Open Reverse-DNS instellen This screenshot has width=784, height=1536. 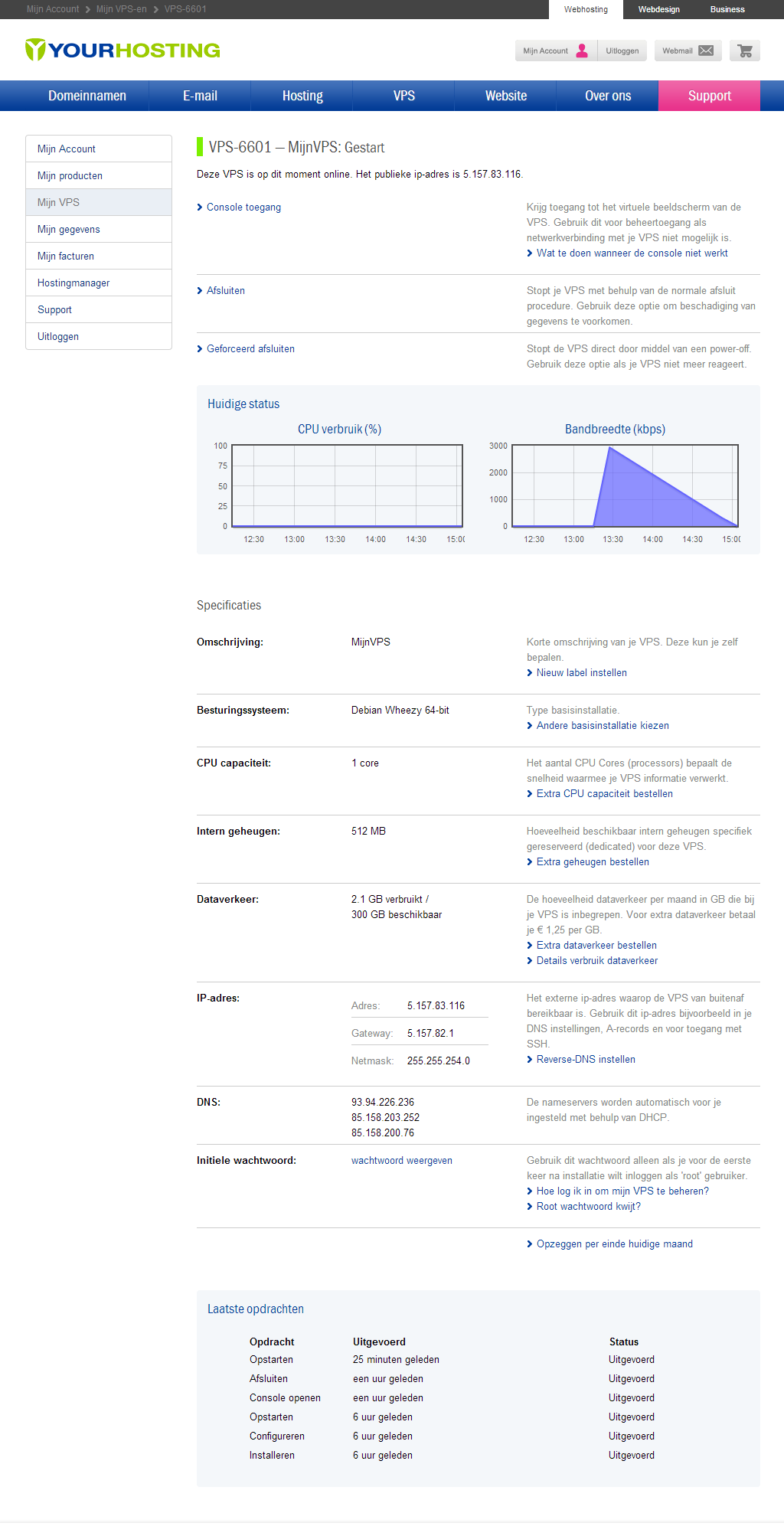coord(586,1060)
